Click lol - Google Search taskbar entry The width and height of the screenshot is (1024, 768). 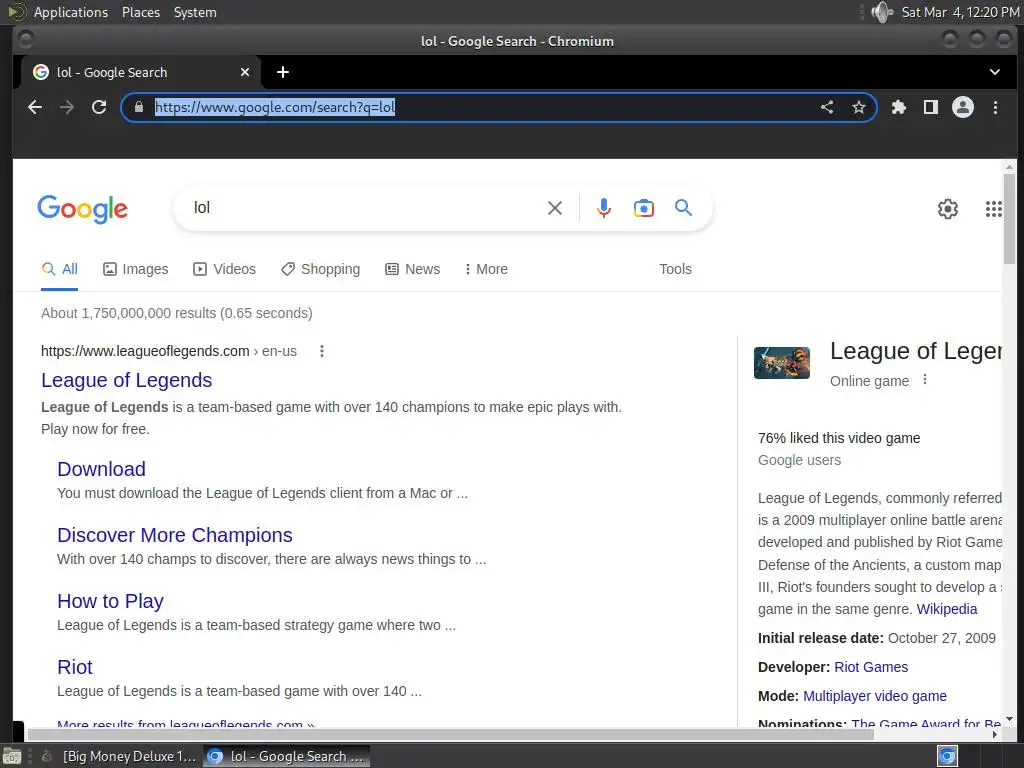click(x=286, y=756)
